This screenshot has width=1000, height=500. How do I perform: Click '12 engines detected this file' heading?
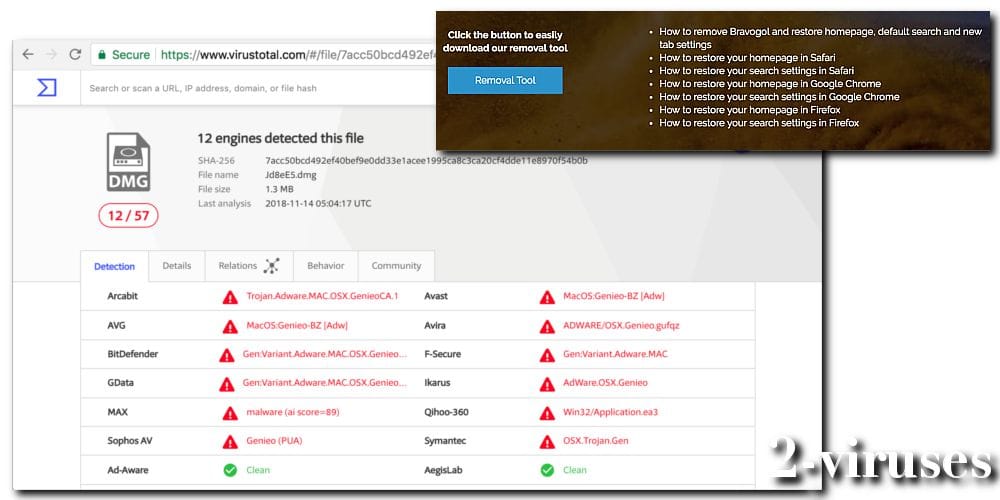[x=281, y=138]
